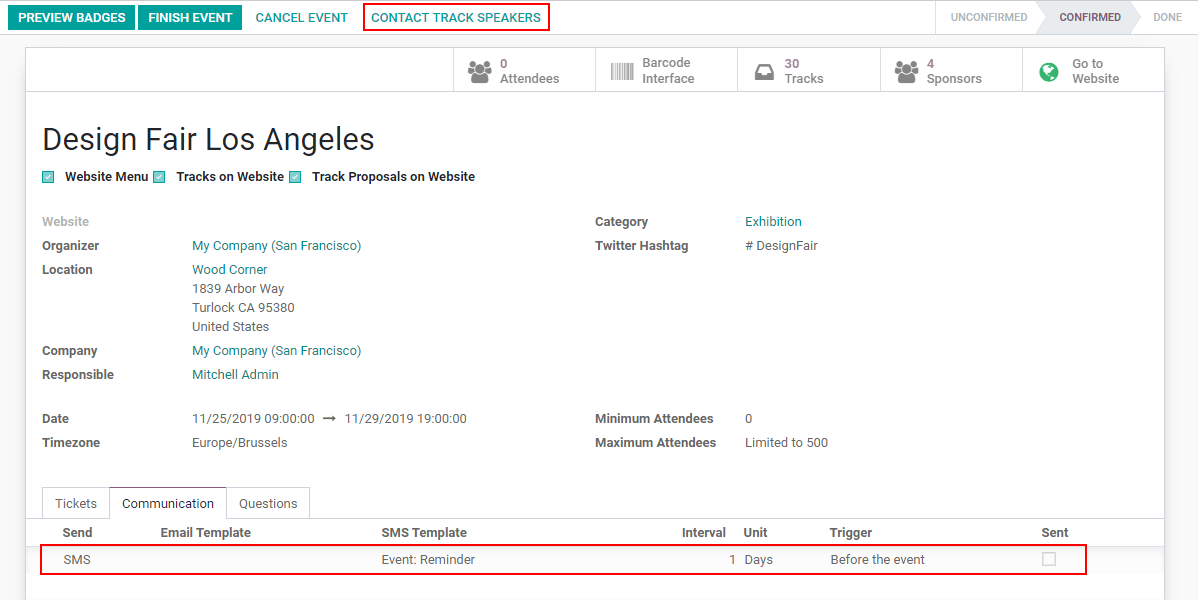The height and width of the screenshot is (600, 1198).
Task: Click the Attendees people icon
Action: click(480, 71)
